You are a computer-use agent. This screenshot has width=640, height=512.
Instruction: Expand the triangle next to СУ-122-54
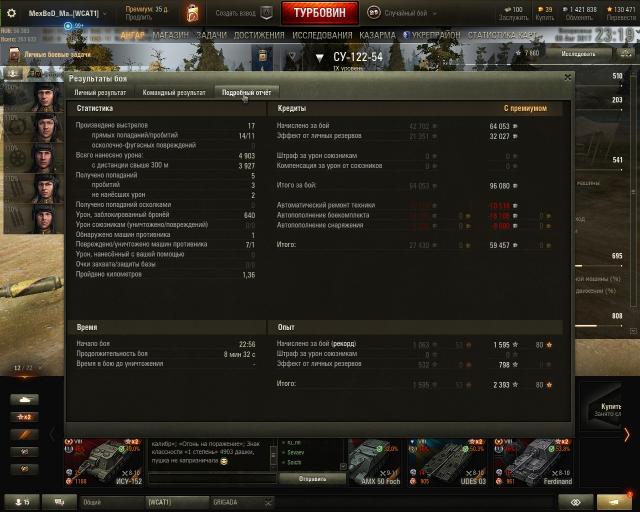(x=320, y=58)
